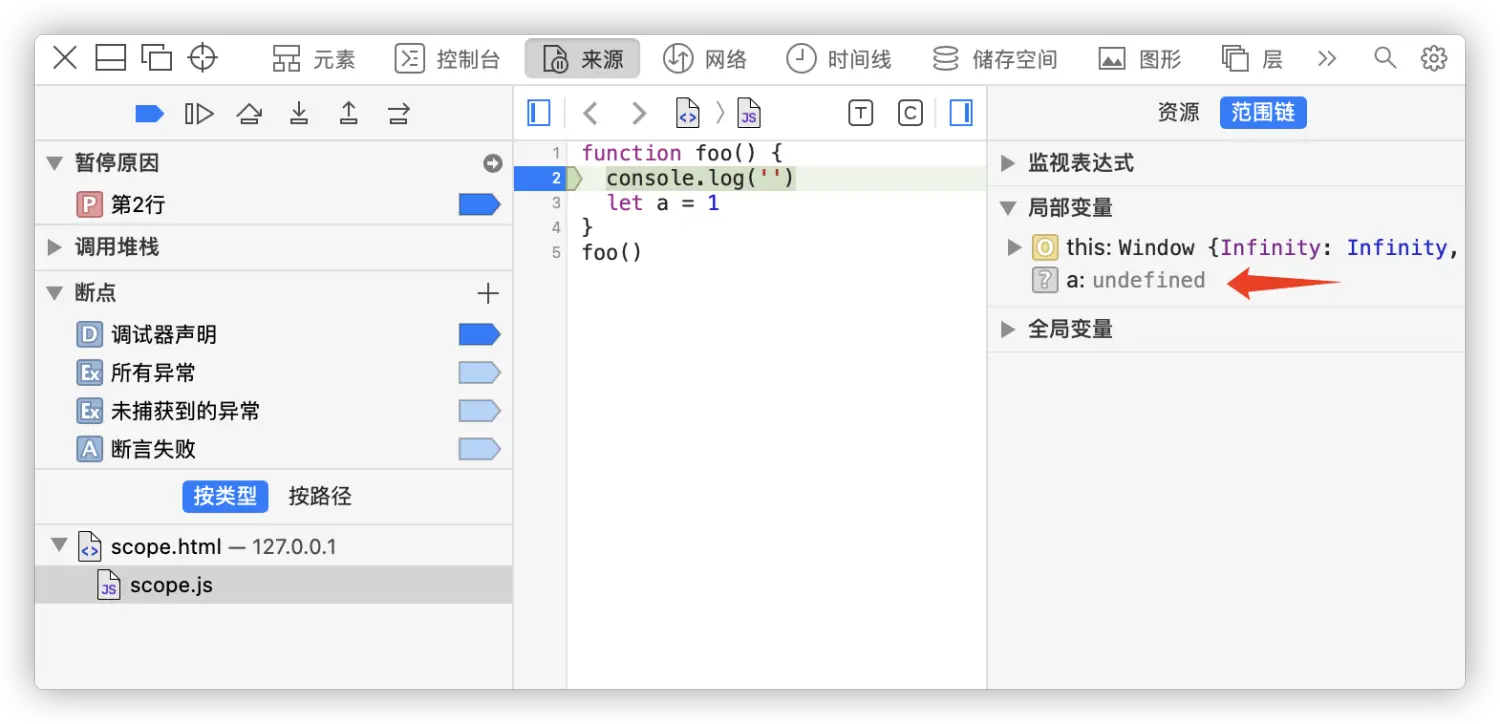Collapse the scope.html tree node
This screenshot has width=1500, height=724.
(x=60, y=546)
